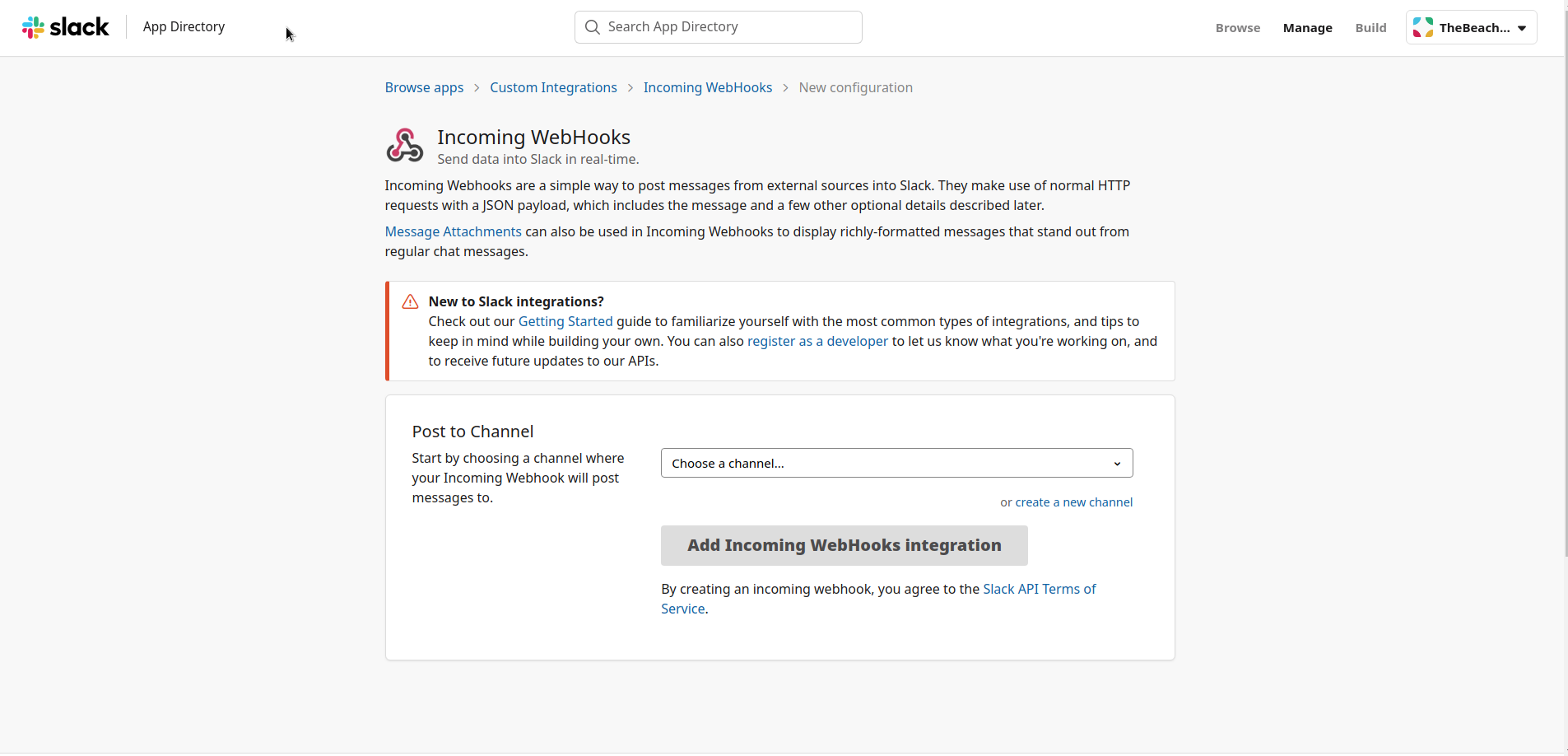Click the Incoming WebHooks app icon
The image size is (1568, 756).
pos(404,146)
